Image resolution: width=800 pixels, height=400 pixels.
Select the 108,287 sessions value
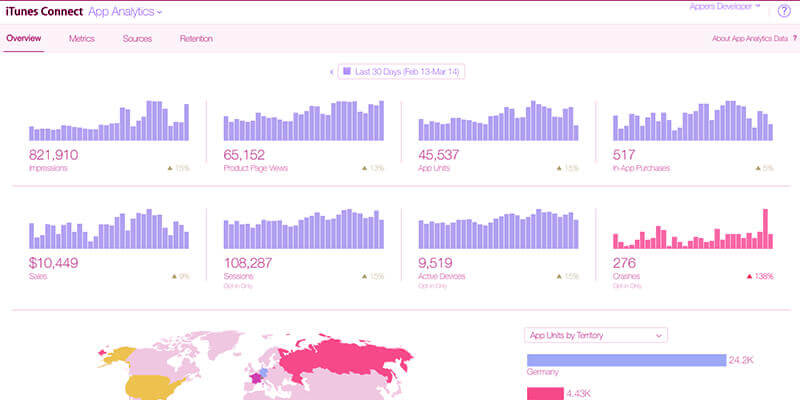248,263
